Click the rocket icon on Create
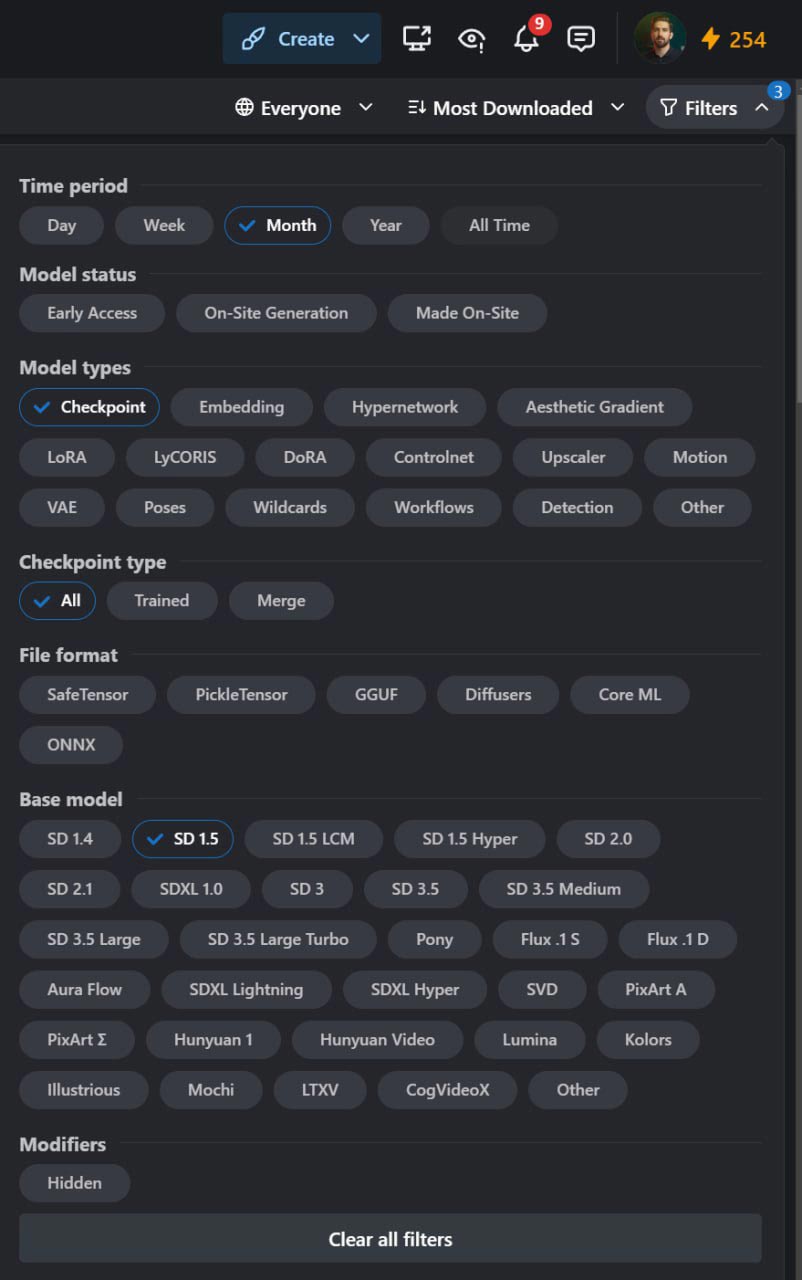Screen dimensions: 802x1280 click(x=254, y=39)
